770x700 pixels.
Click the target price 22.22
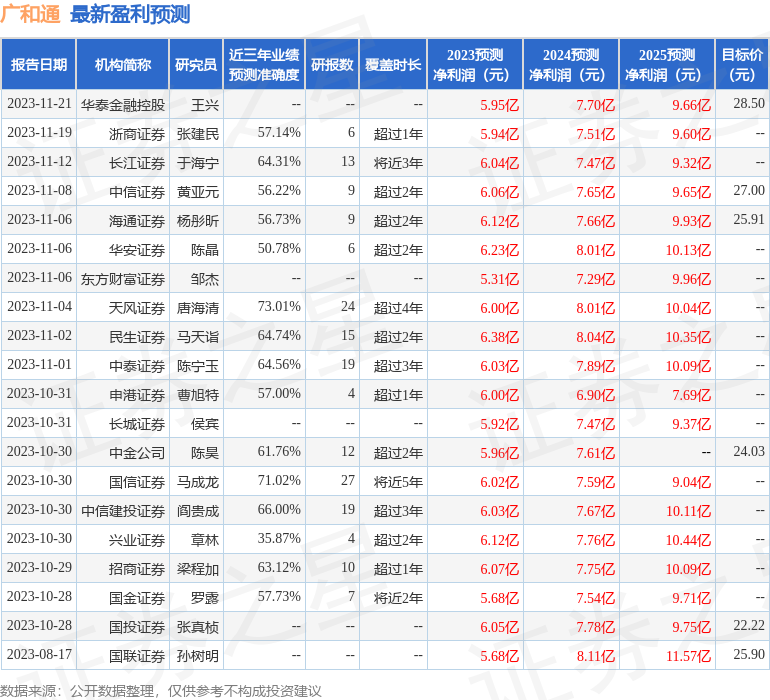pyautogui.click(x=749, y=625)
